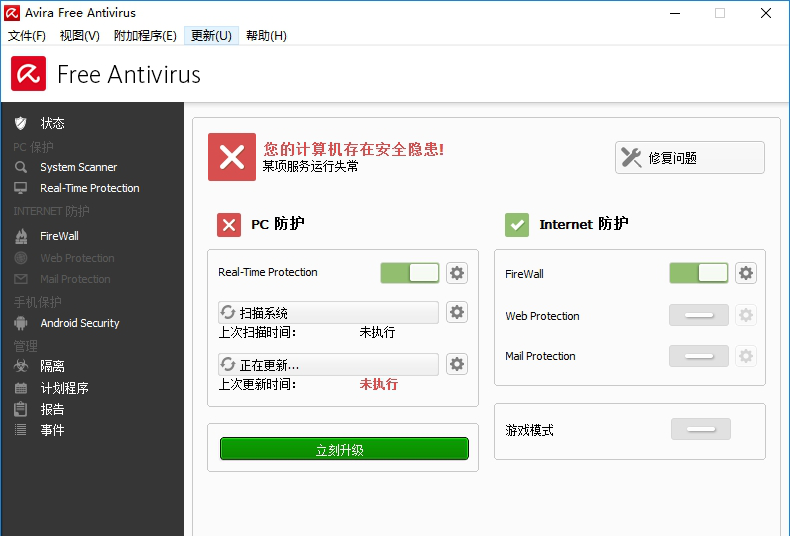
Task: Click the red X security warning icon
Action: click(x=232, y=157)
